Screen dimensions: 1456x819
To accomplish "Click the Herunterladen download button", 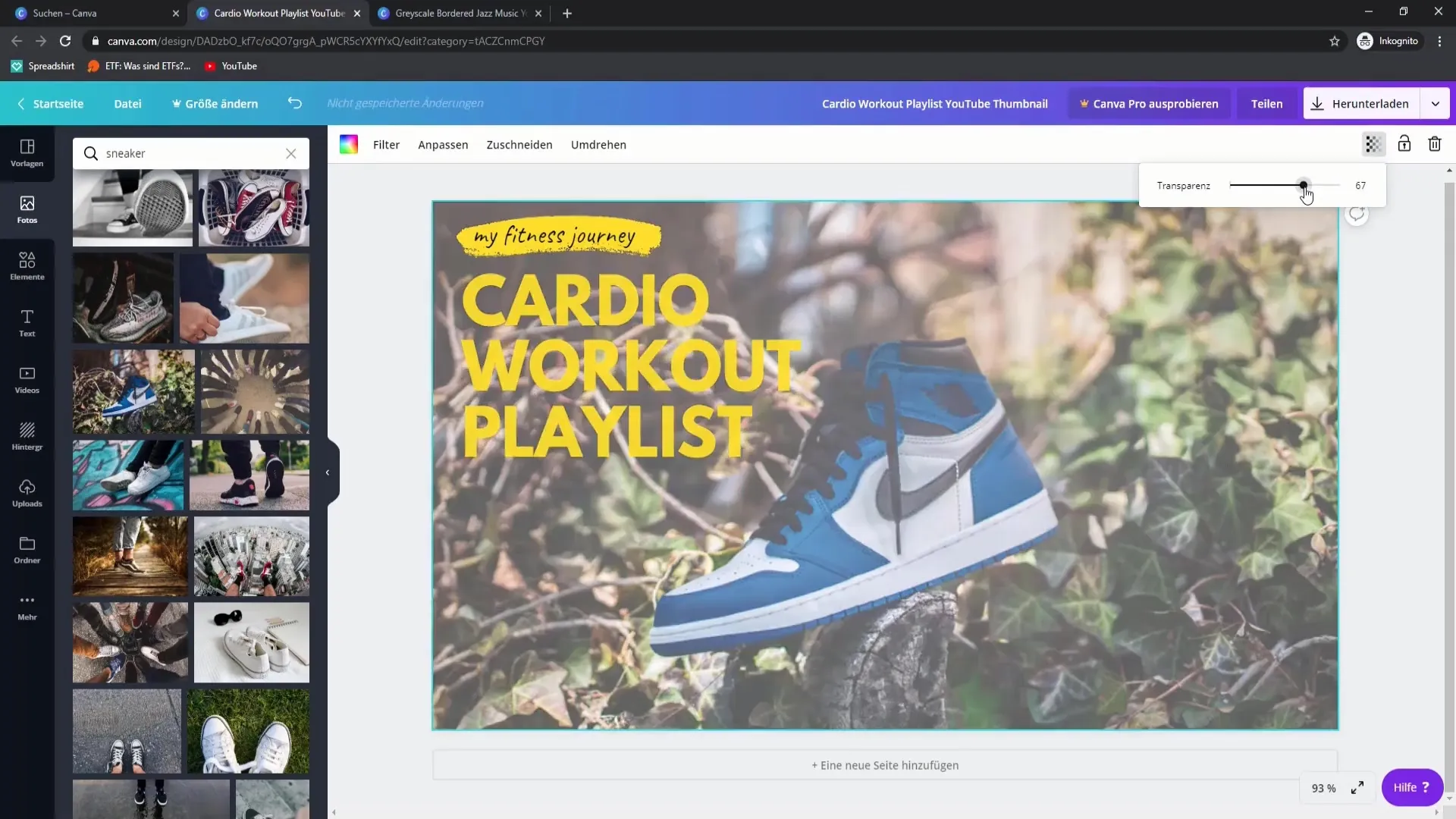I will (x=1361, y=103).
